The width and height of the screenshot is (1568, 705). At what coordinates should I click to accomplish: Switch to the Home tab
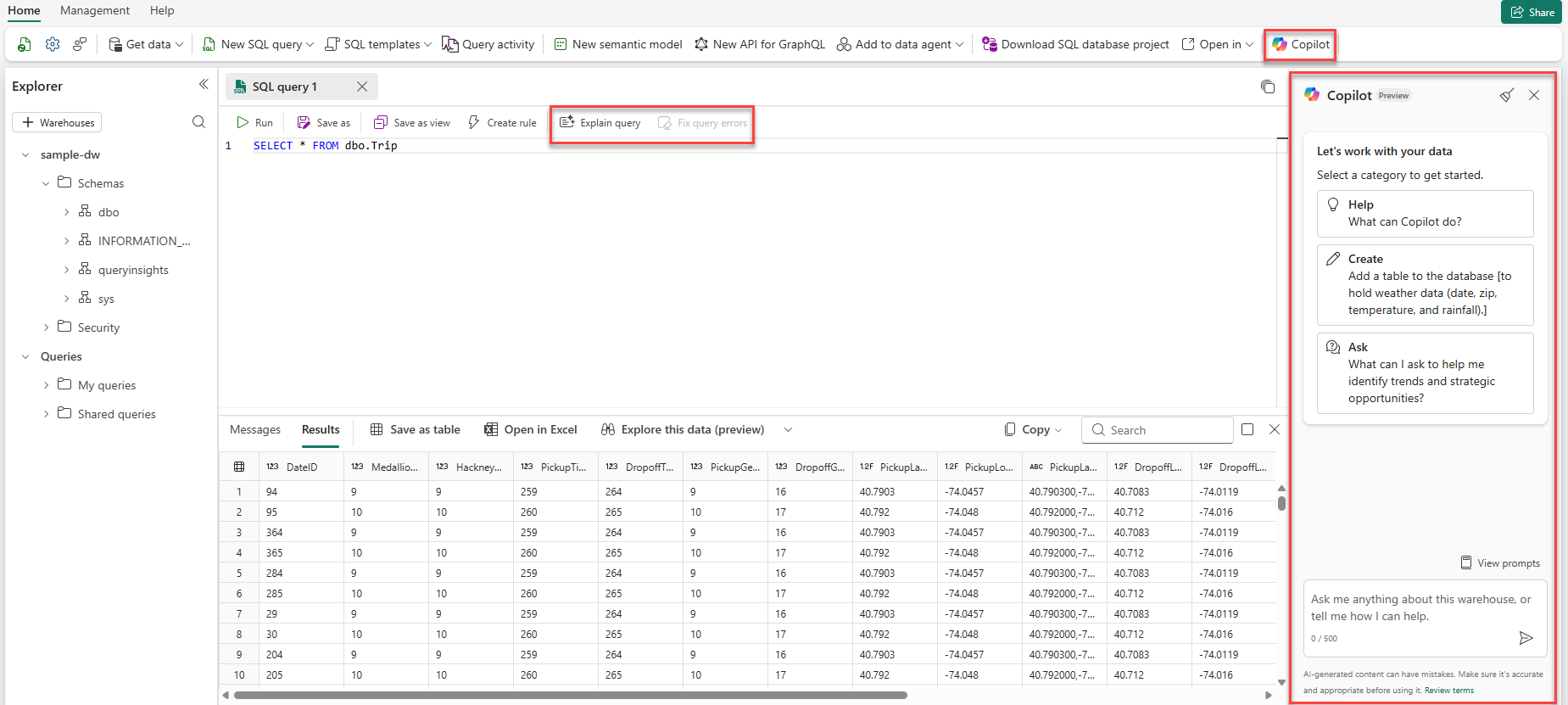click(x=24, y=10)
